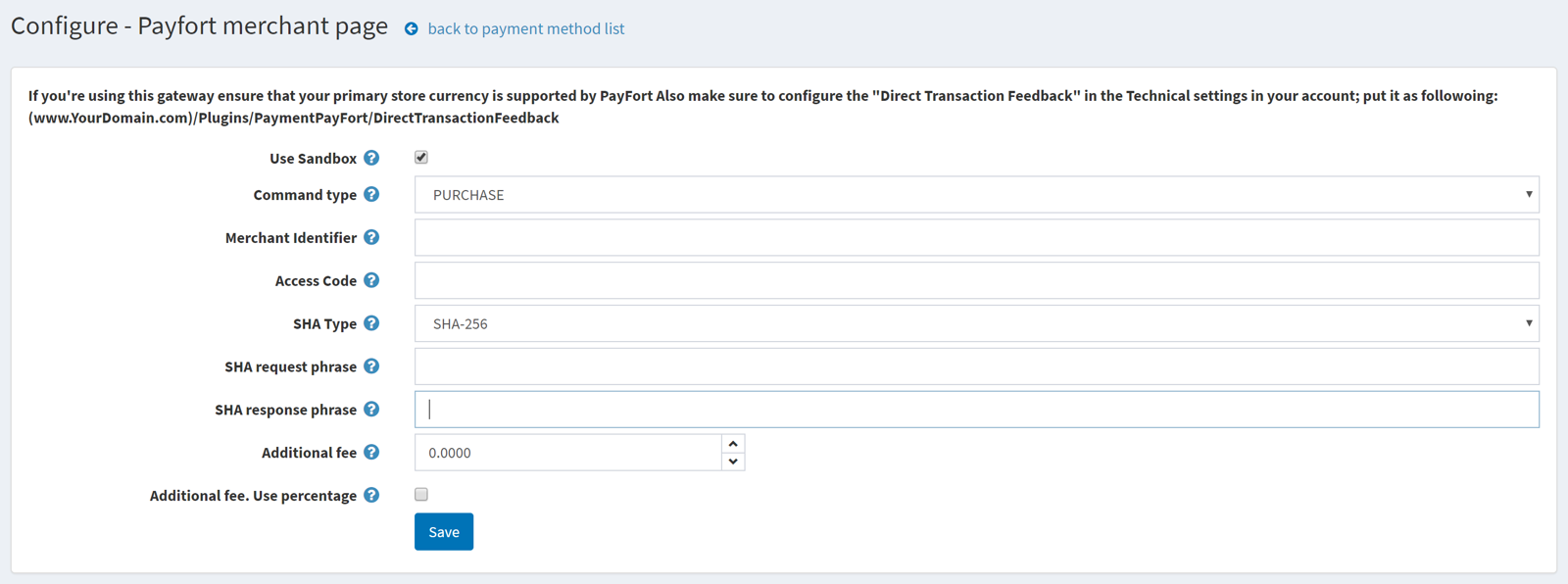Click the help icon beside SHA response phrase
1568x584 pixels.
coord(371,410)
